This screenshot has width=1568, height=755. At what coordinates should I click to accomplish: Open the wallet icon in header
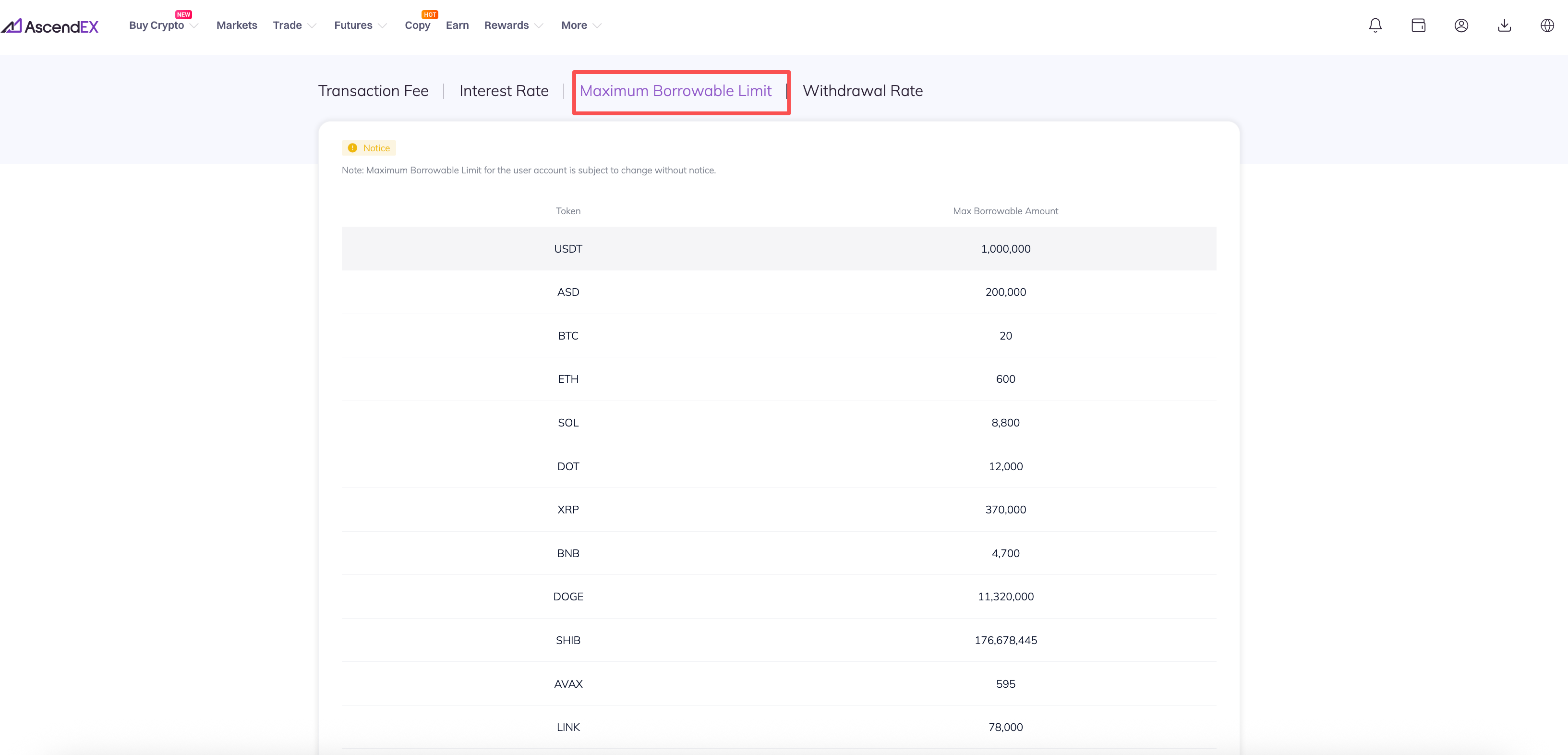1418,25
